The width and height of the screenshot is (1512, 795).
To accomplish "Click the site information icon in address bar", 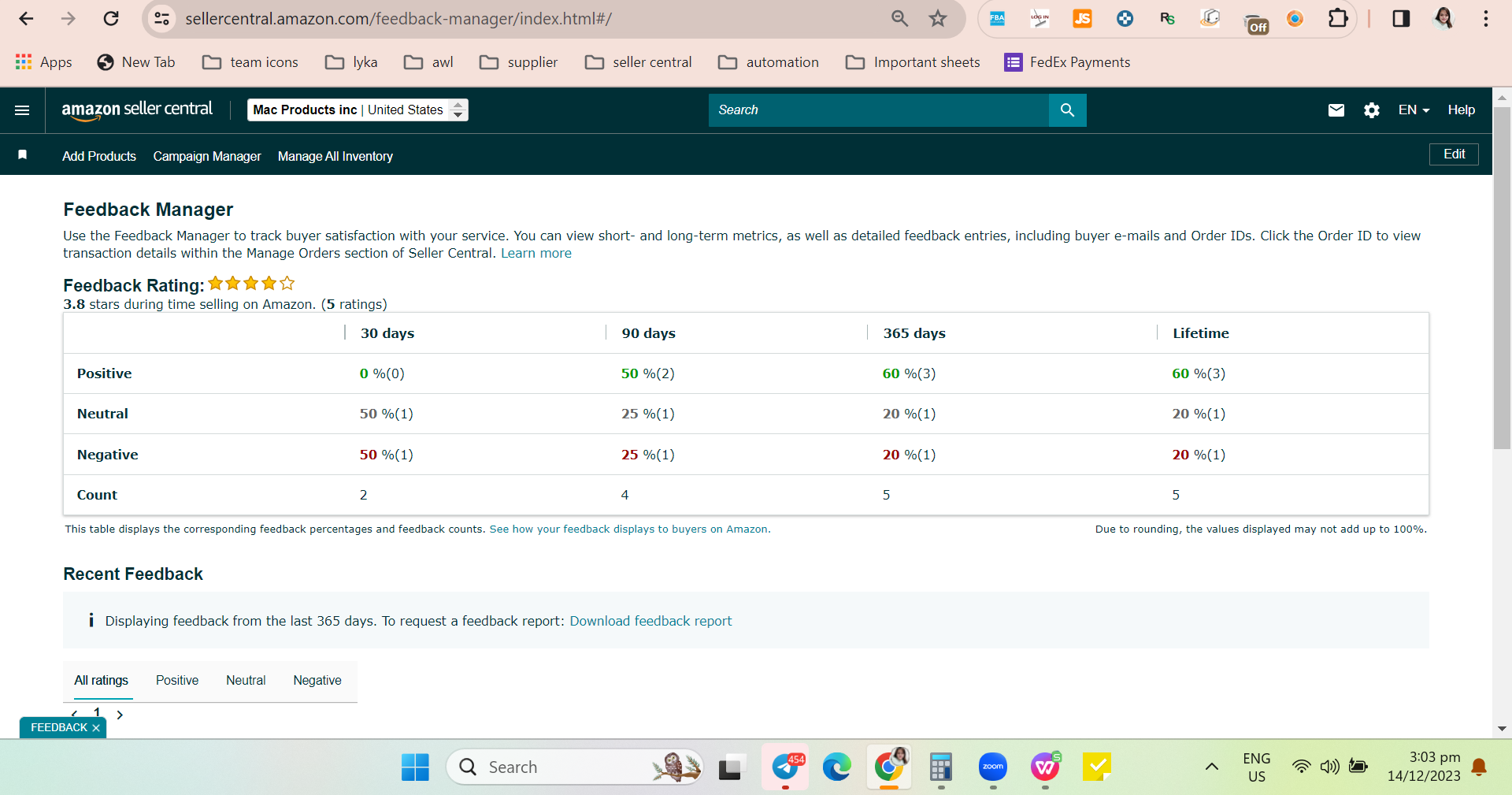I will (x=161, y=18).
